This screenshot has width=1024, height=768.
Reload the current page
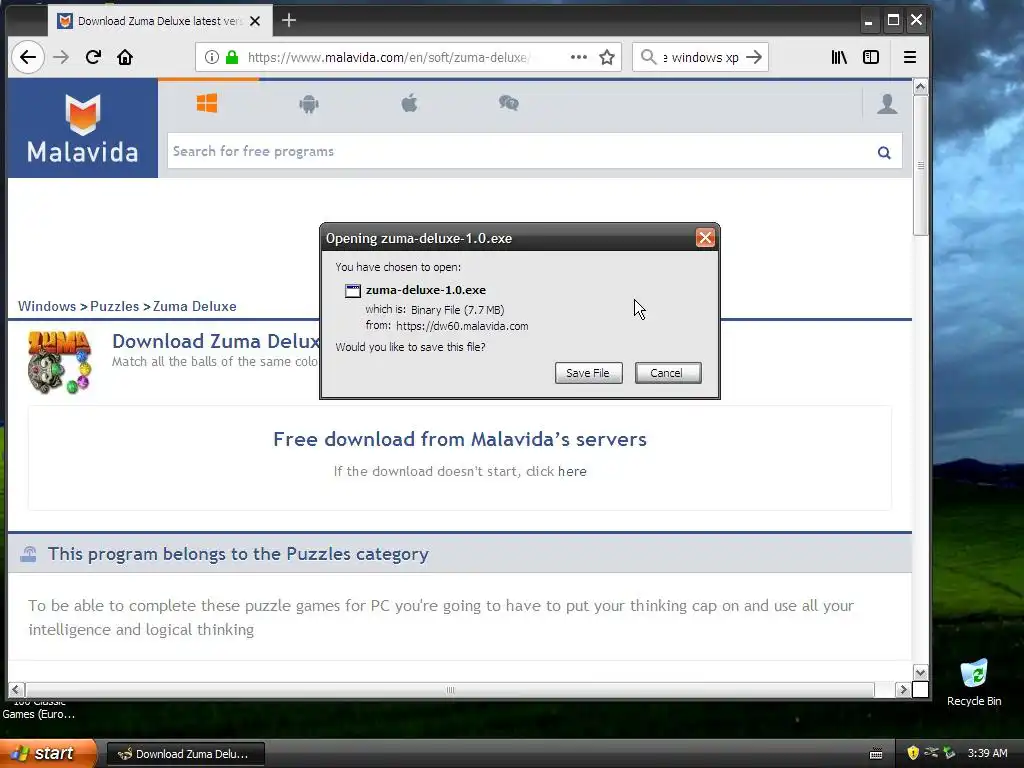[x=93, y=57]
